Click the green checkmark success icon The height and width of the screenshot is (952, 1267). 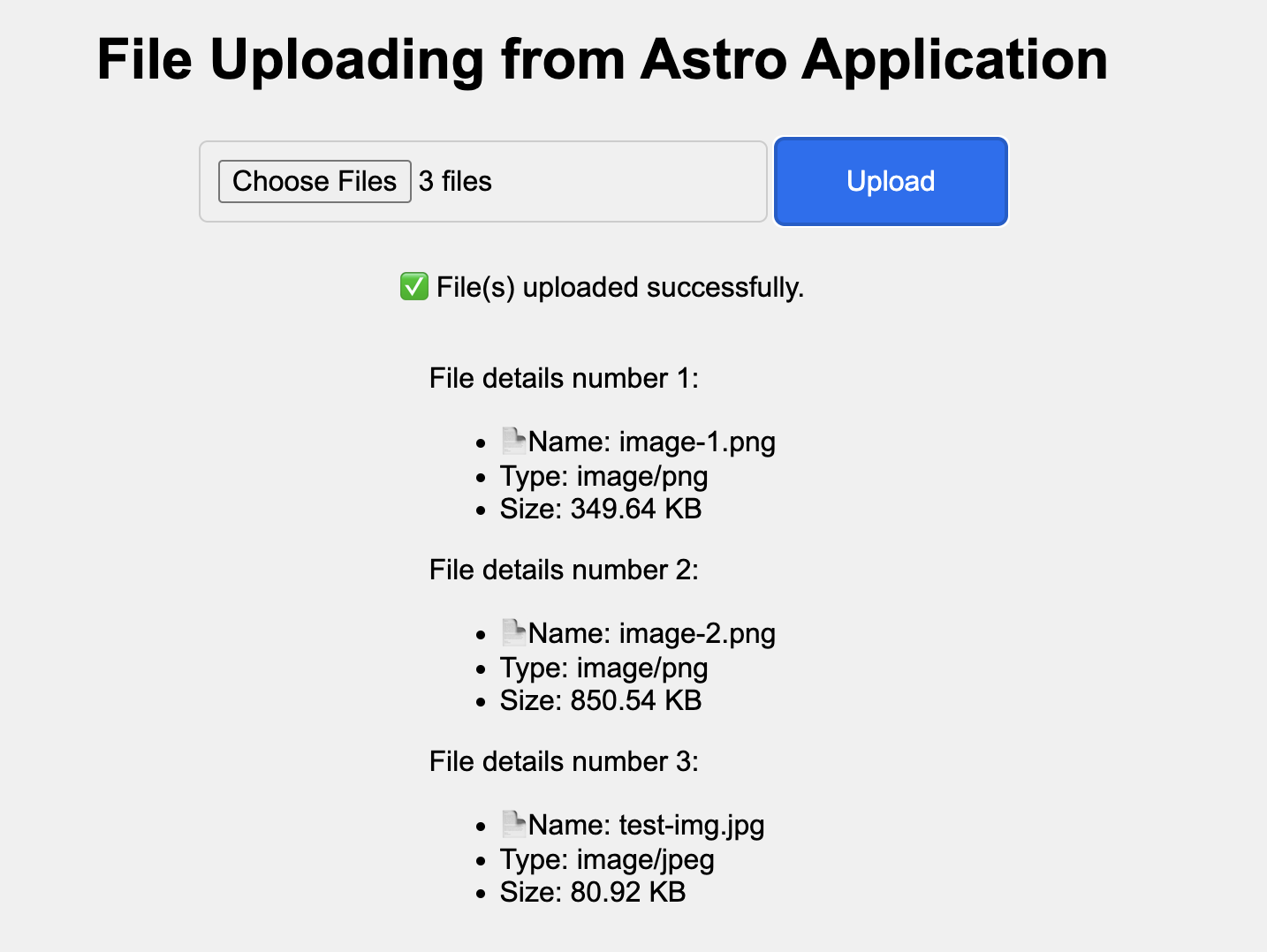point(413,287)
